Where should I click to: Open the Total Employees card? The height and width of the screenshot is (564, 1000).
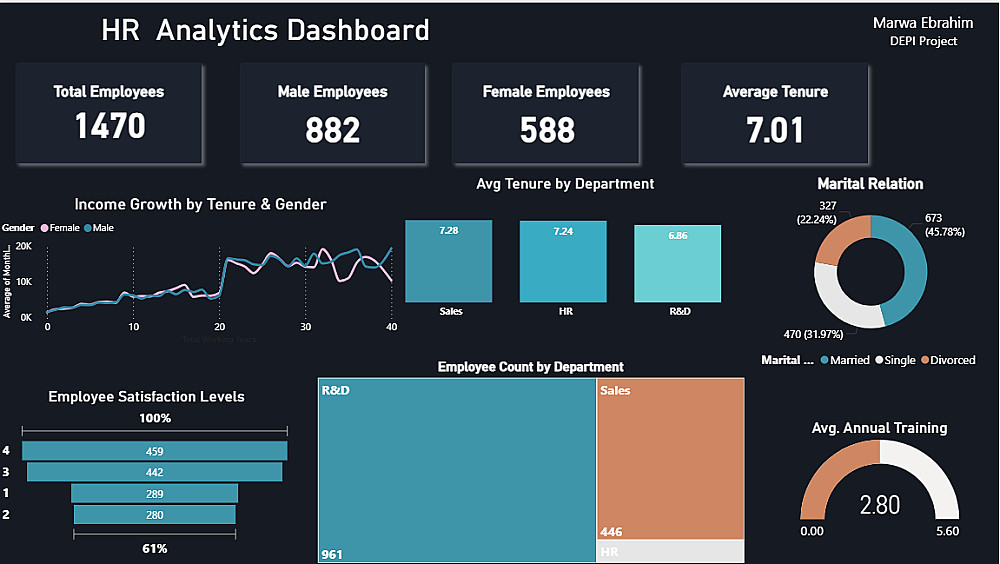click(x=109, y=114)
